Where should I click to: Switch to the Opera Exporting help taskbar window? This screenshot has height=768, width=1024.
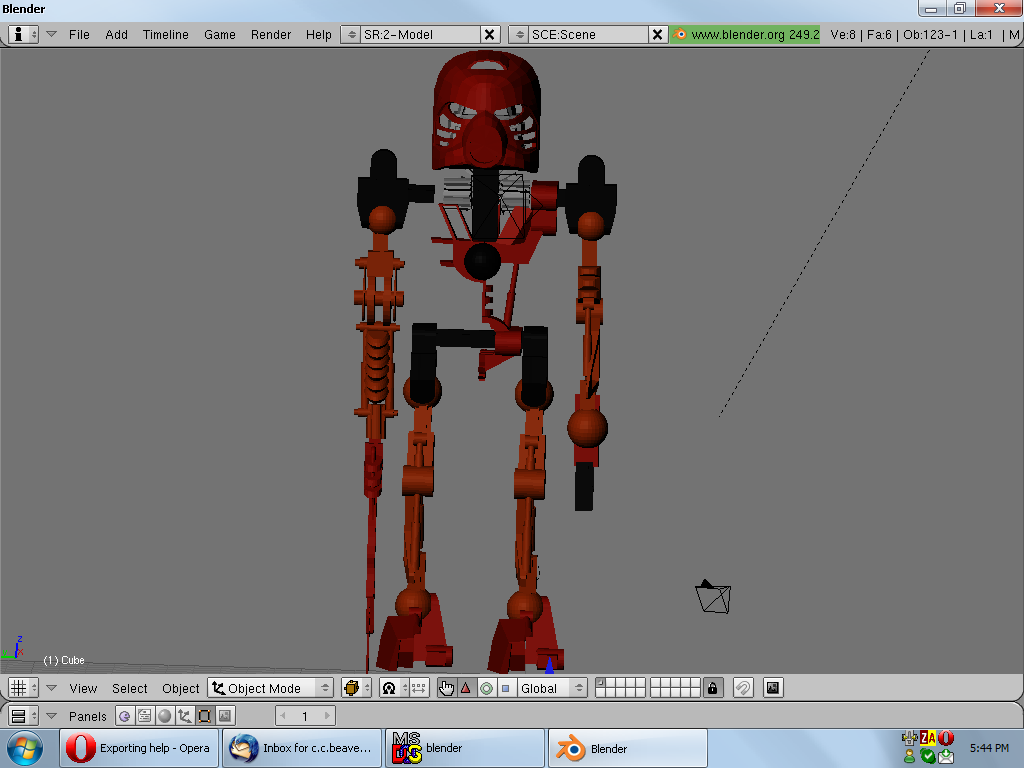[x=140, y=748]
